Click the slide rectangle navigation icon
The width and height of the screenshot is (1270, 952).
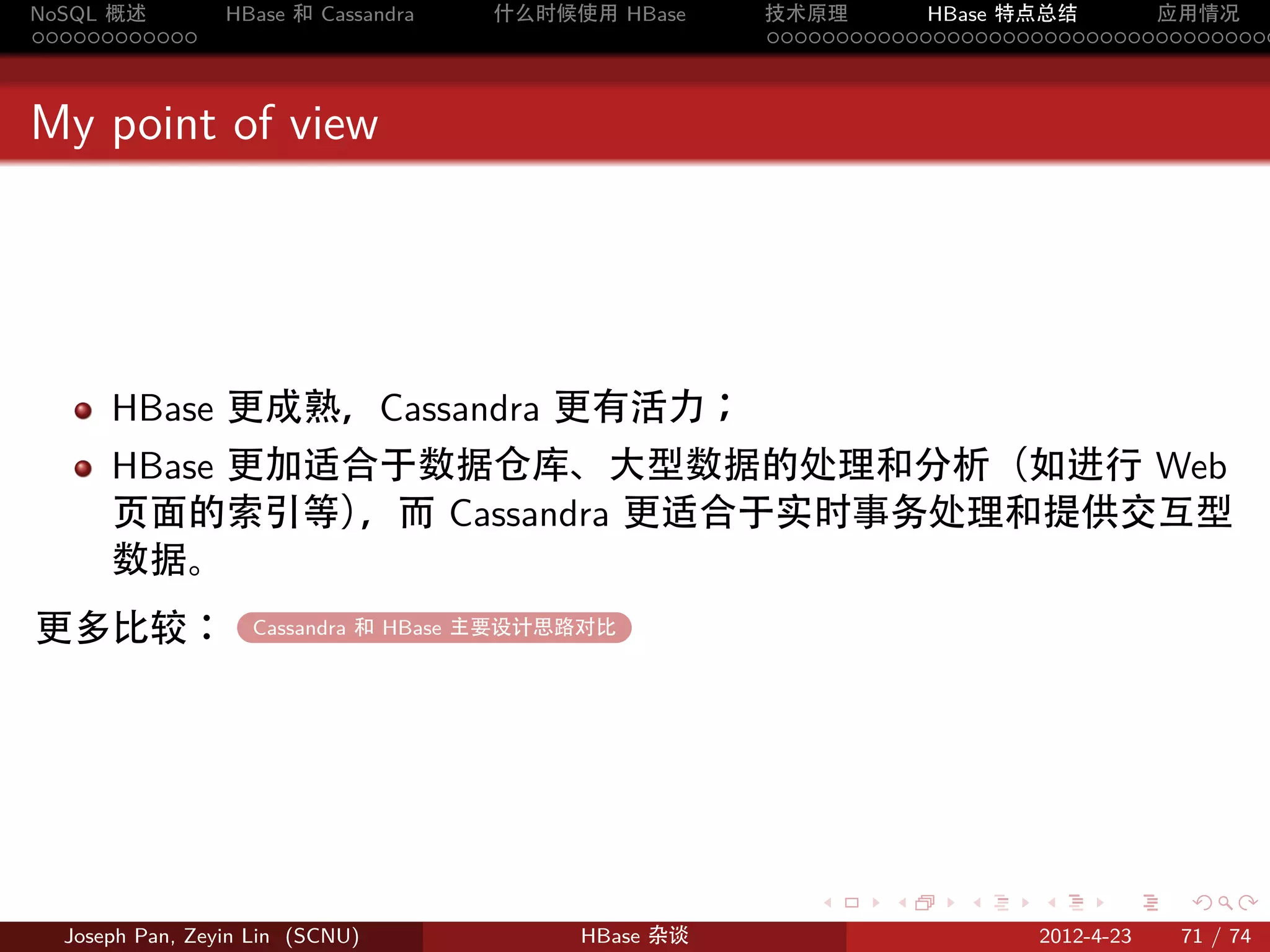click(x=852, y=902)
